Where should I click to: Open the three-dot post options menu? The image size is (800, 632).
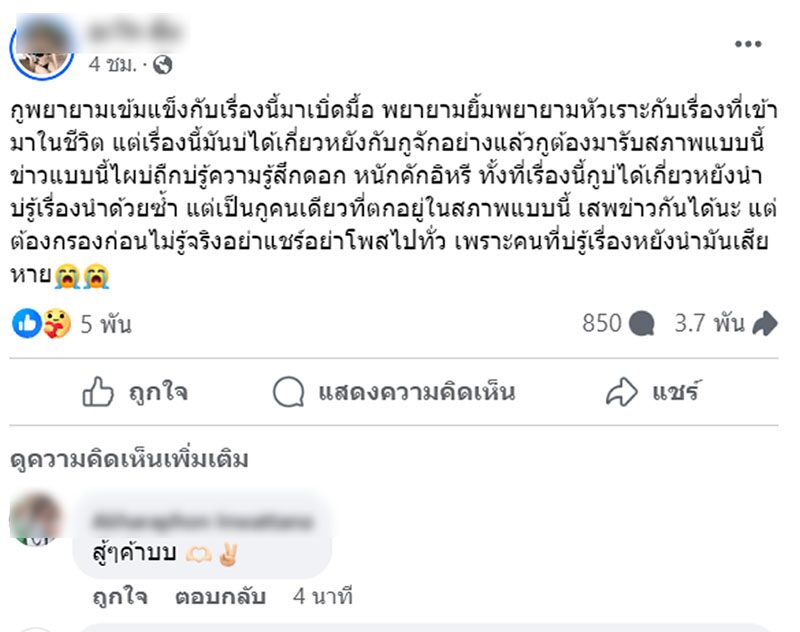[x=748, y=44]
